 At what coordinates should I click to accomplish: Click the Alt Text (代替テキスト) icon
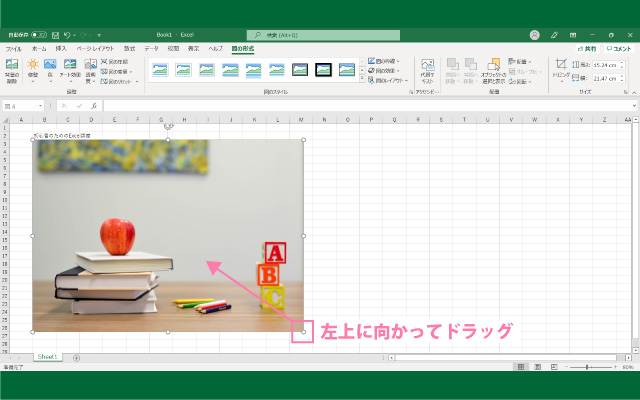coord(427,71)
